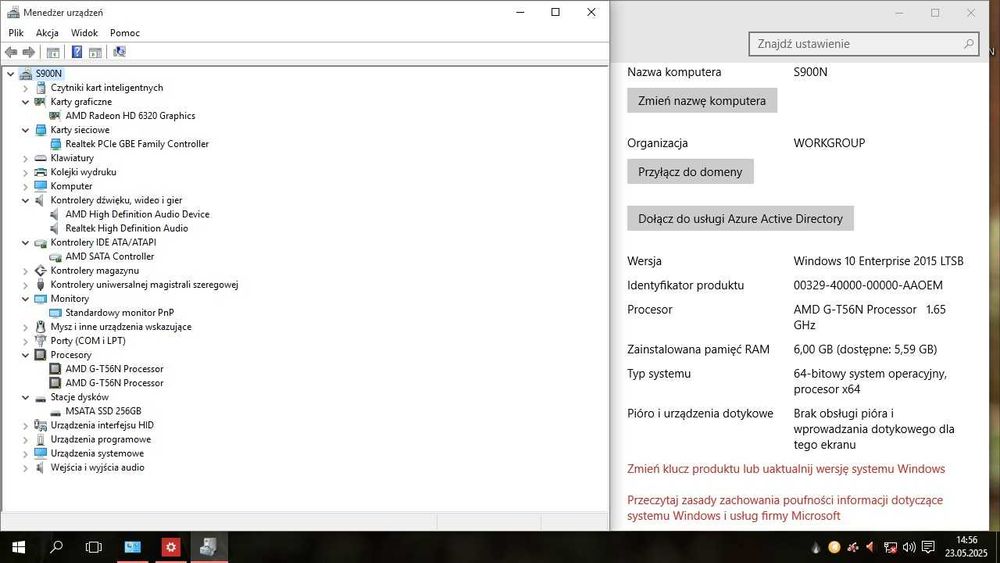Open the Action Center notifications icon

coord(928,547)
